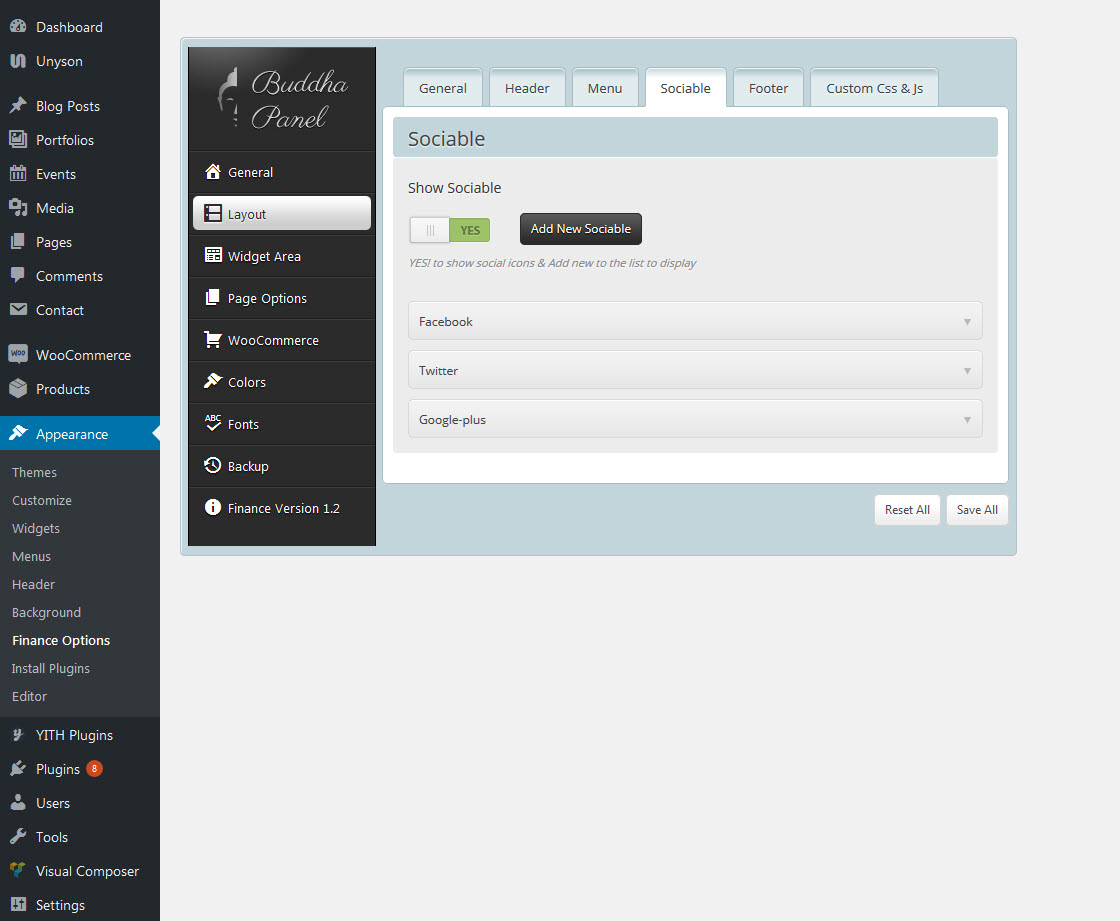Viewport: 1120px width, 921px height.
Task: Click the Pages icon in WordPress sidebar
Action: pos(18,242)
